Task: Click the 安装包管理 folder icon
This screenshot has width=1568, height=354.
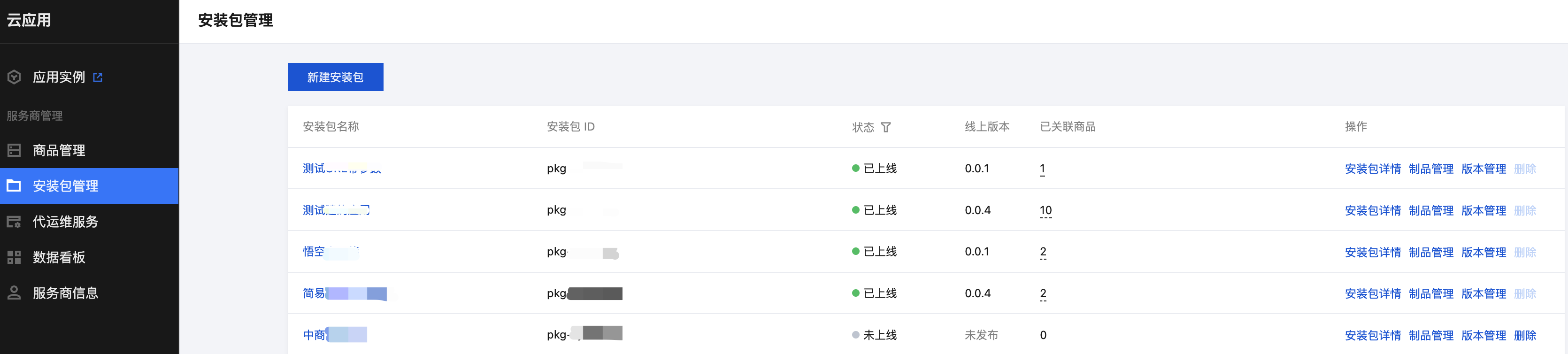Action: tap(14, 185)
